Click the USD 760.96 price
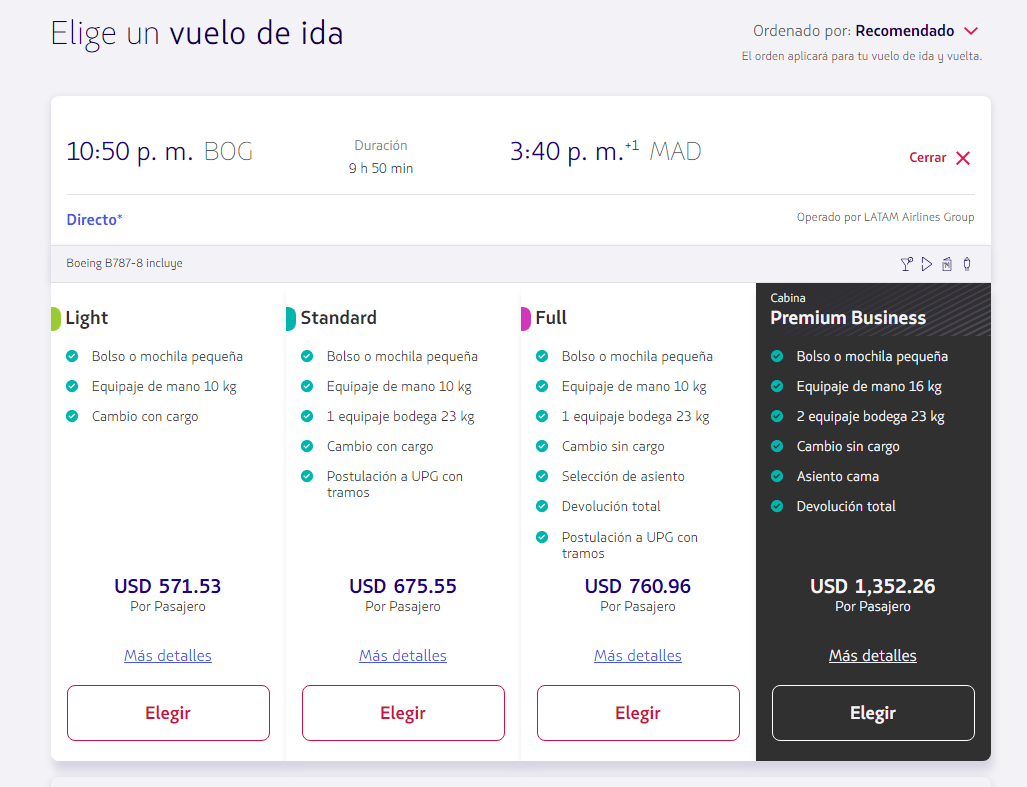Viewport: 1027px width, 787px height. click(x=638, y=586)
